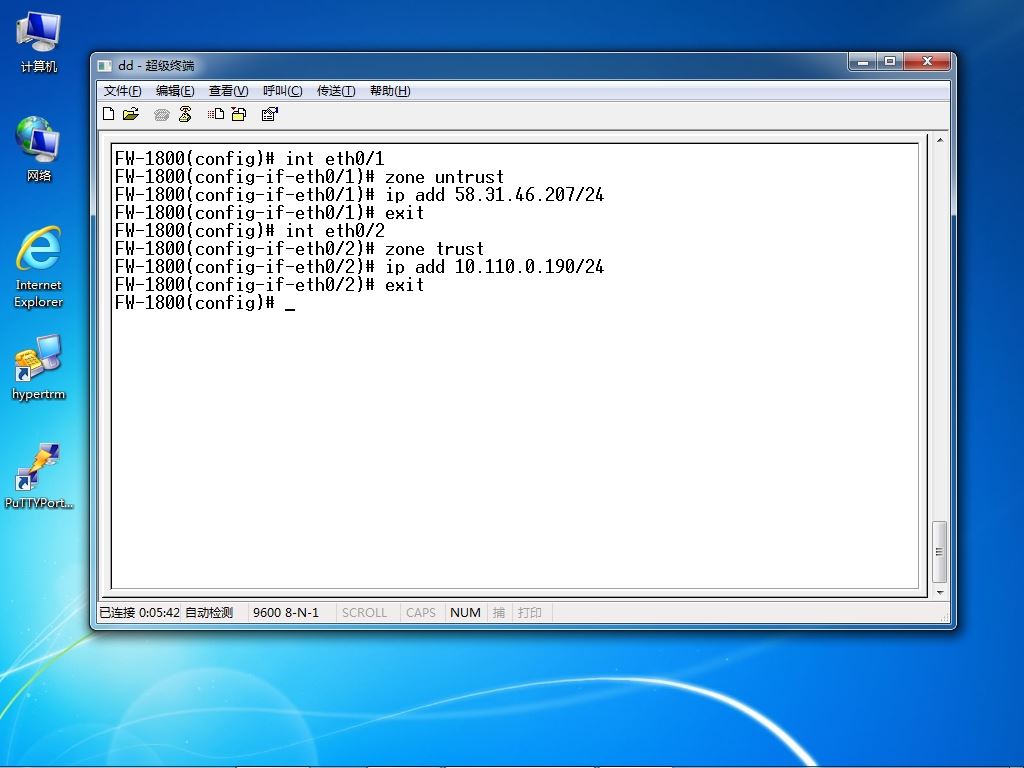Close the 超级终端 window
Image resolution: width=1024 pixels, height=768 pixels.
[927, 62]
